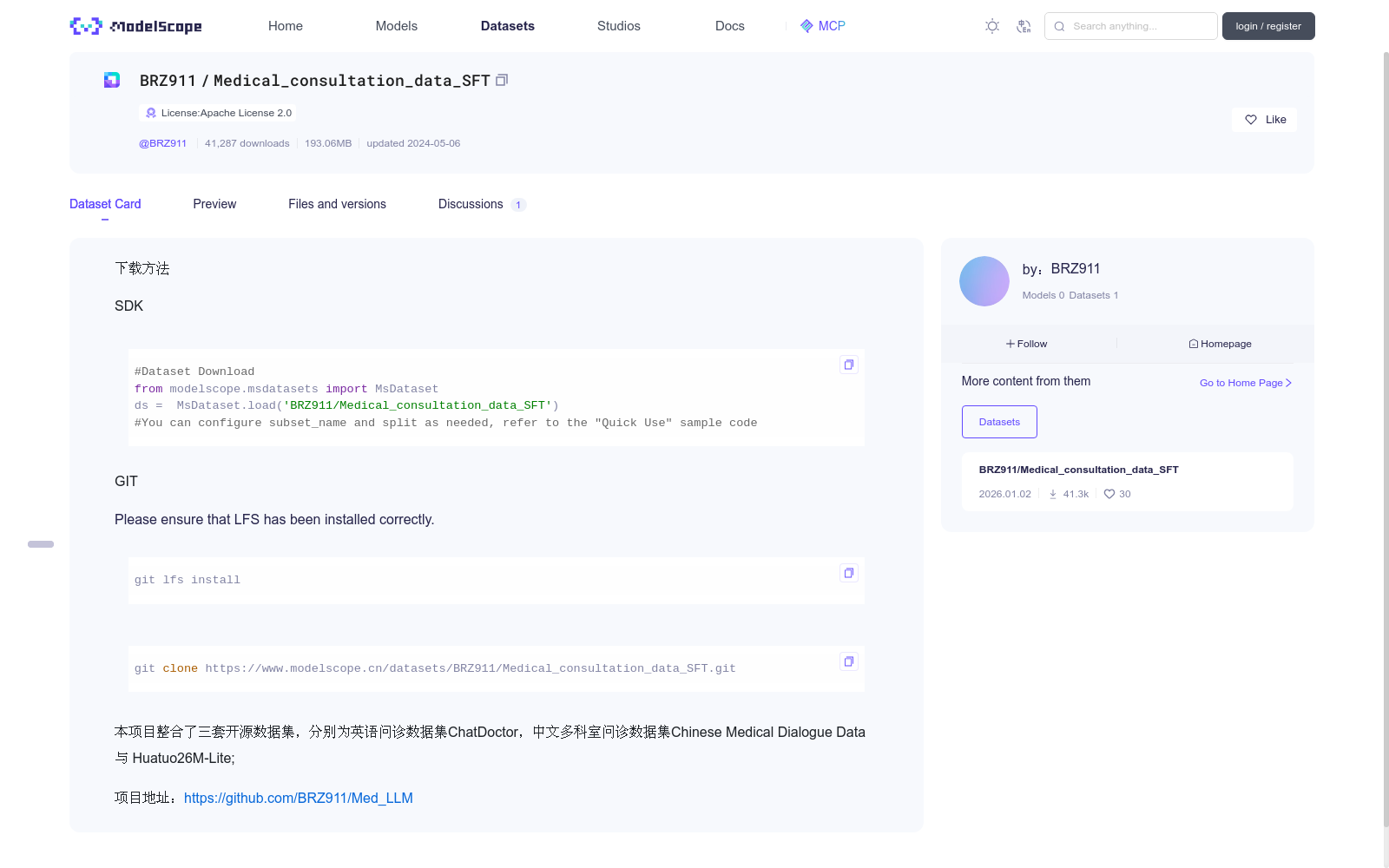Click the MCP diamond icon

(x=806, y=26)
